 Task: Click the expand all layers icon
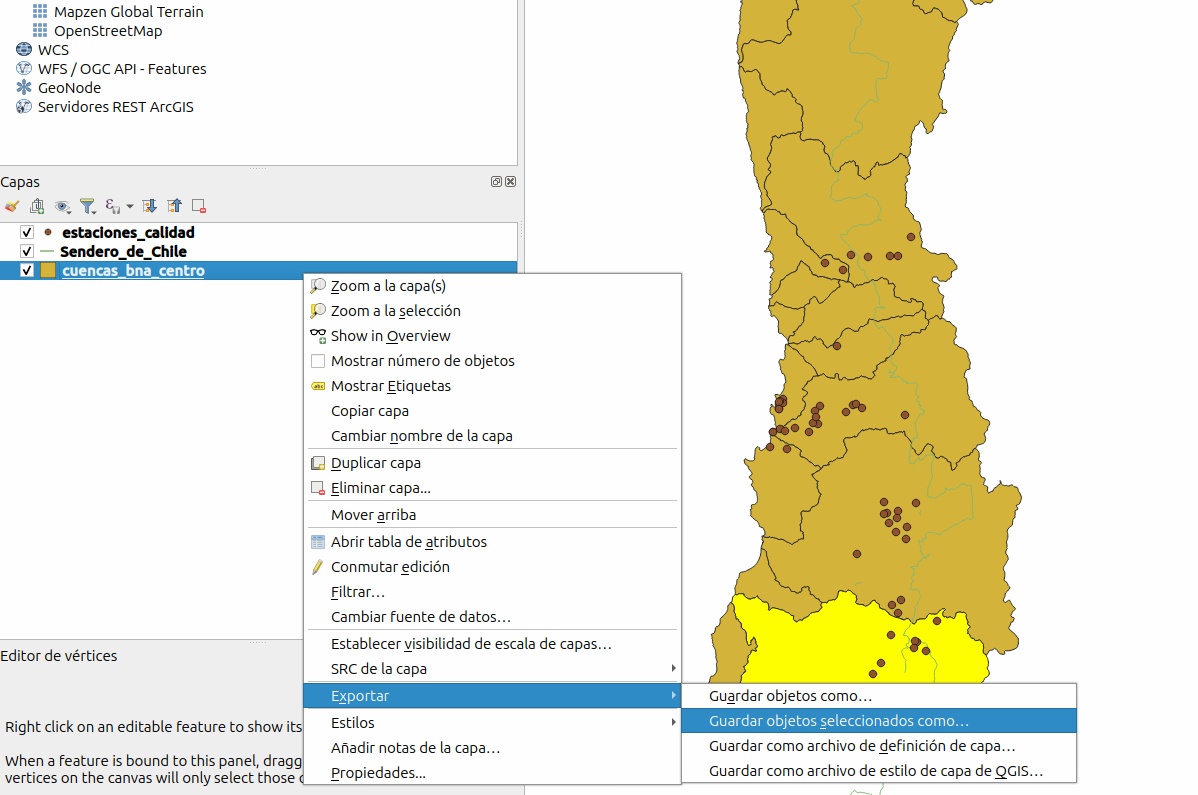[x=150, y=206]
